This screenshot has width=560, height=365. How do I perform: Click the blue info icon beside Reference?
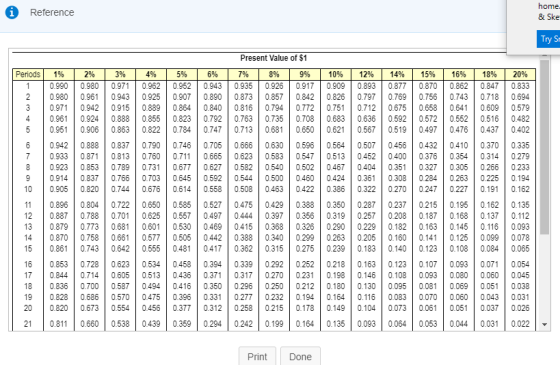click(12, 12)
